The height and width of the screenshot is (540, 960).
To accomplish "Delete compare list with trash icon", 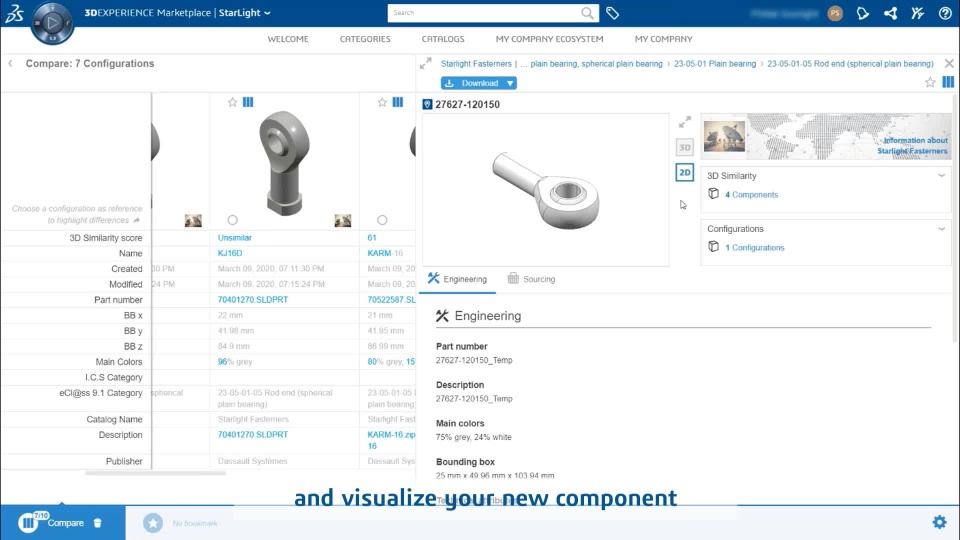I will pyautogui.click(x=97, y=523).
